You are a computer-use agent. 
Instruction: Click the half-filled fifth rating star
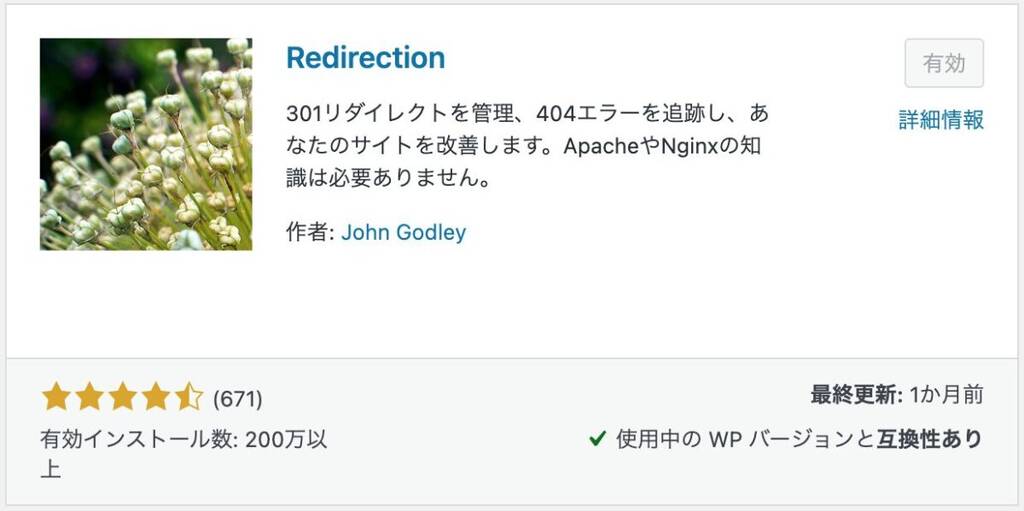point(189,398)
